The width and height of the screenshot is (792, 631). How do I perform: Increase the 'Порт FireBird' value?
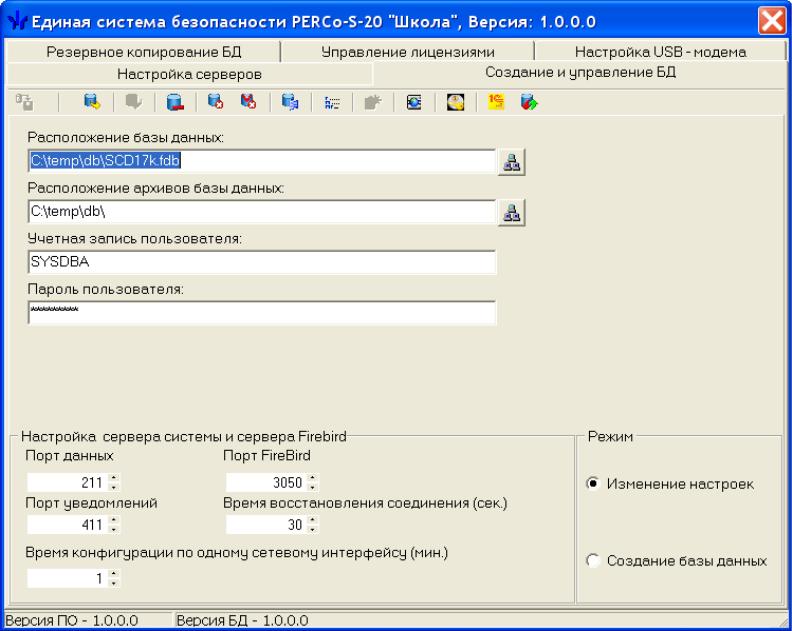coord(313,478)
